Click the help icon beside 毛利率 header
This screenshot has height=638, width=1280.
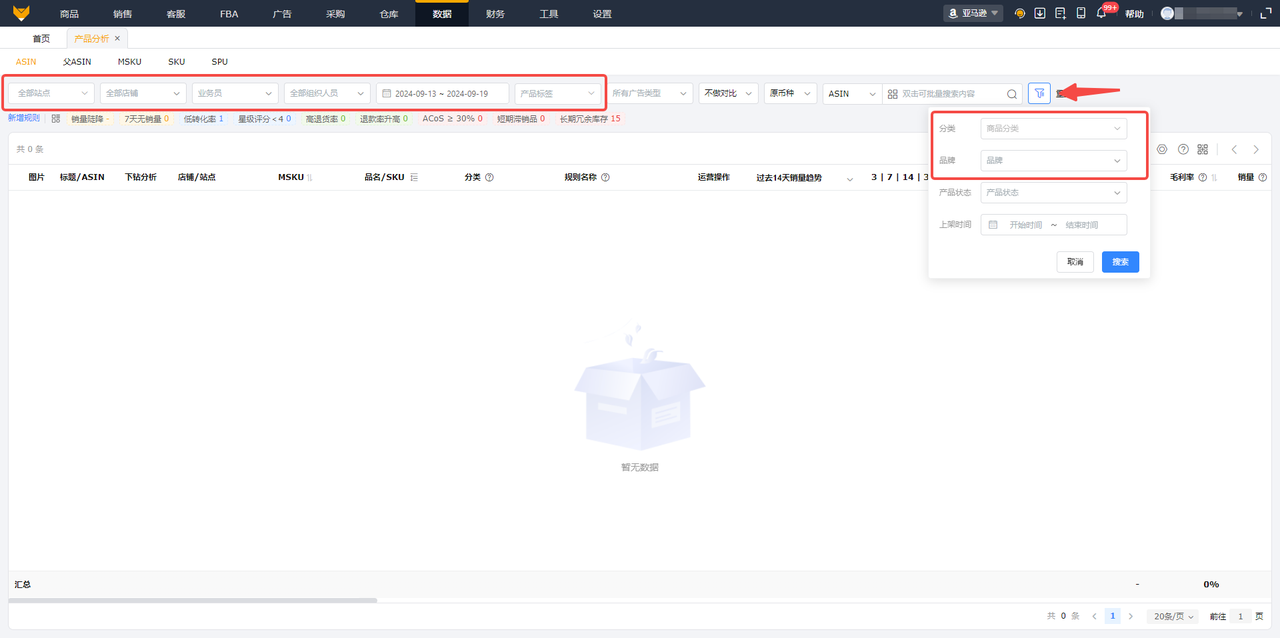(1203, 177)
